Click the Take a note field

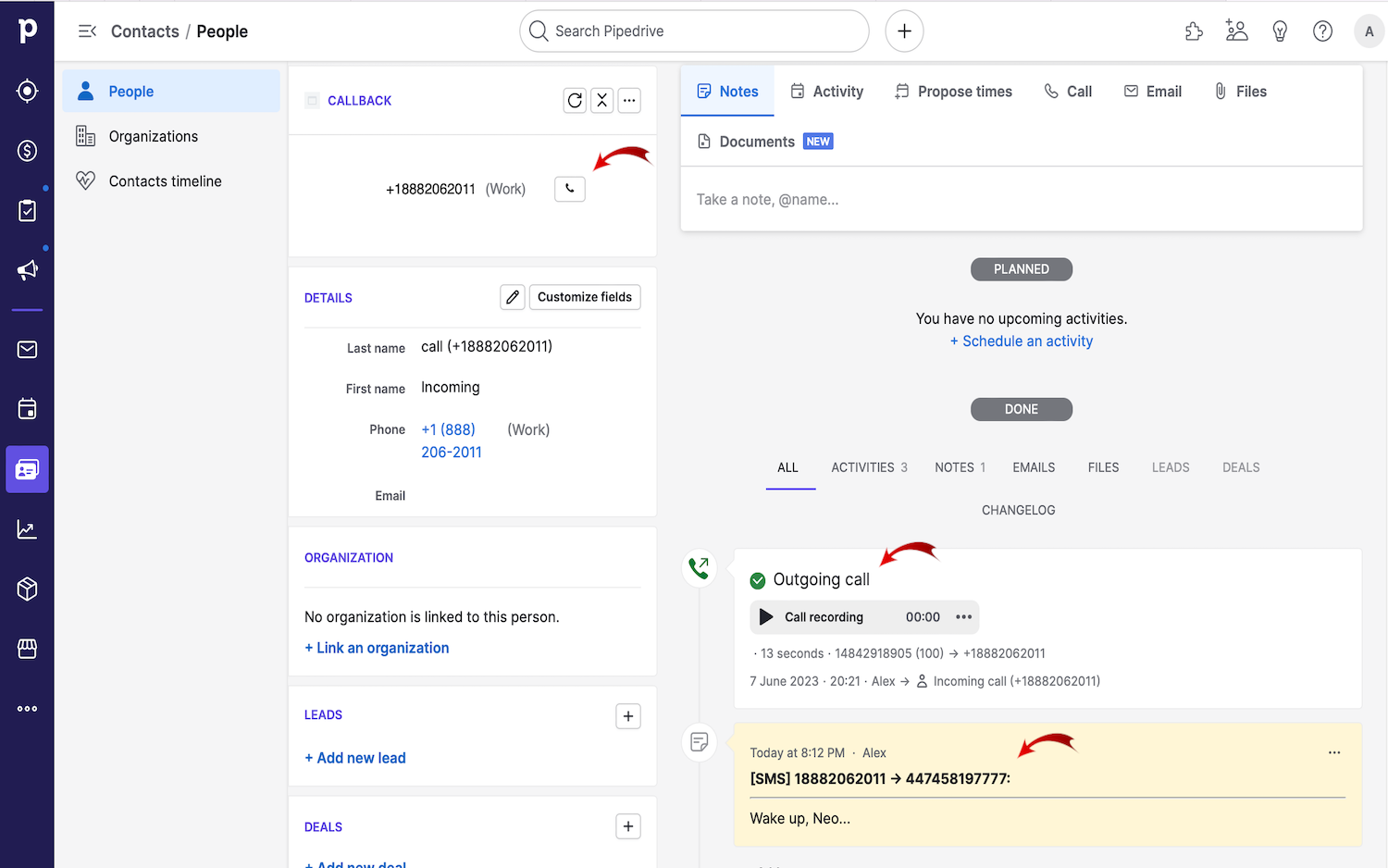click(925, 199)
